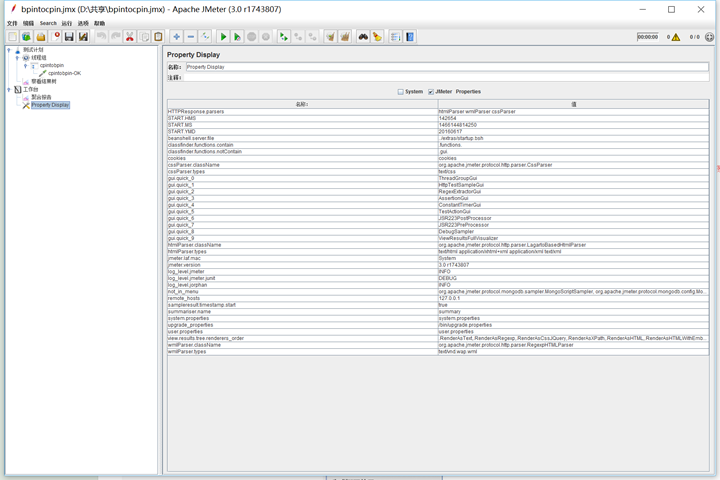Click the 值 table column header
The width and height of the screenshot is (720, 480).
[574, 104]
